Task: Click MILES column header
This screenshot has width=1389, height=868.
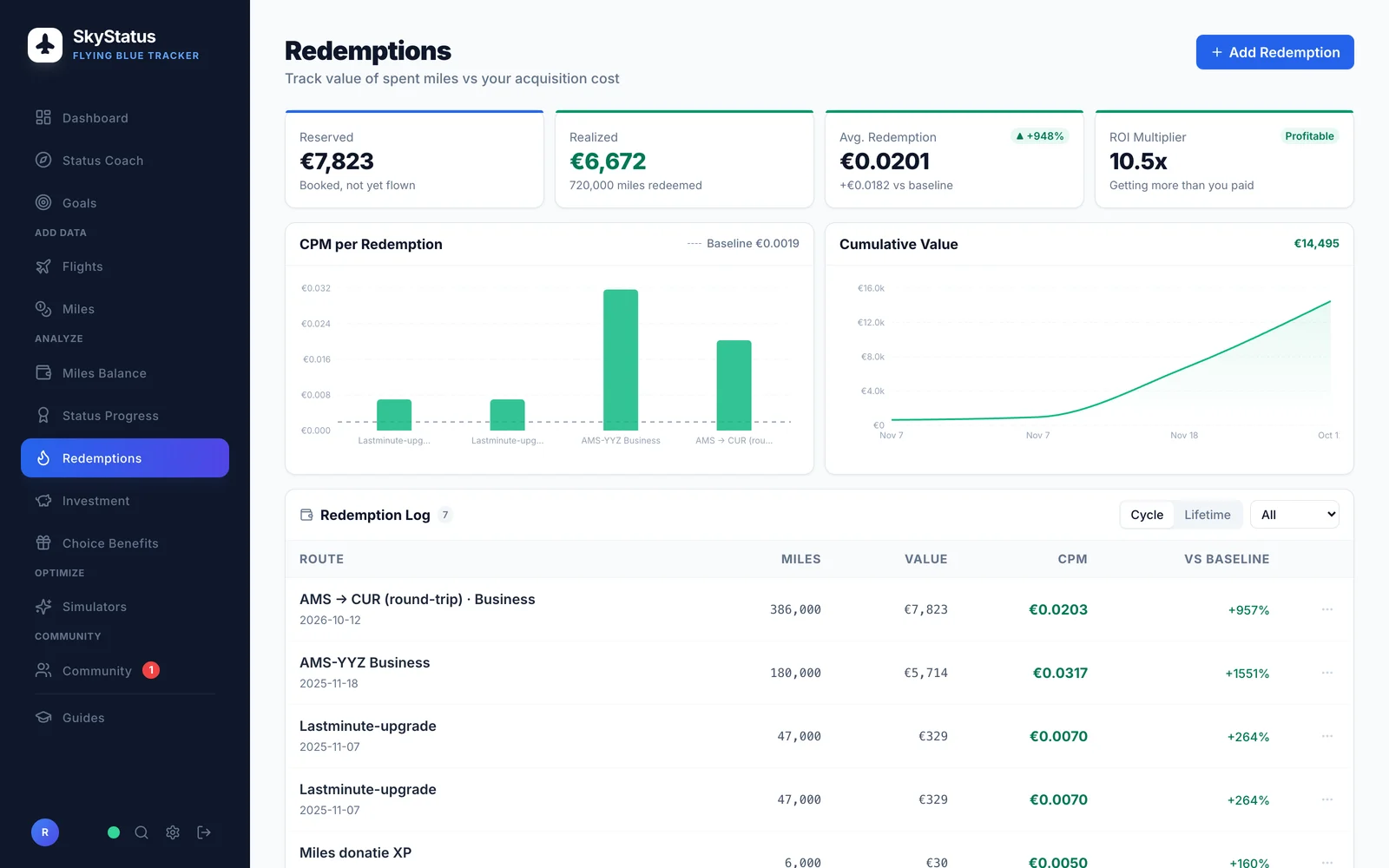Action: tap(800, 559)
